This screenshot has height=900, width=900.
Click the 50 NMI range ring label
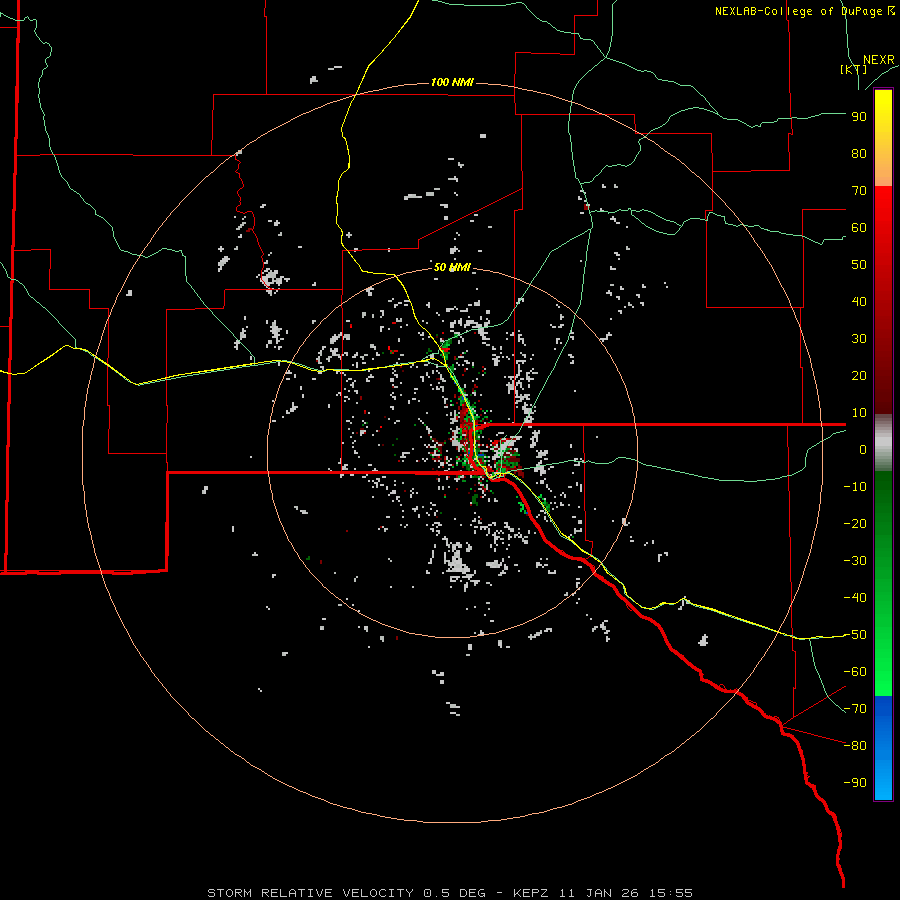pos(452,267)
